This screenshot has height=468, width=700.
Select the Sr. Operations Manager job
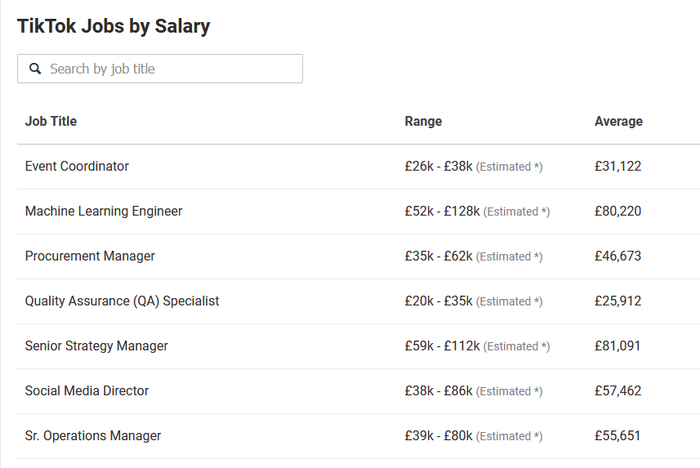coord(93,436)
